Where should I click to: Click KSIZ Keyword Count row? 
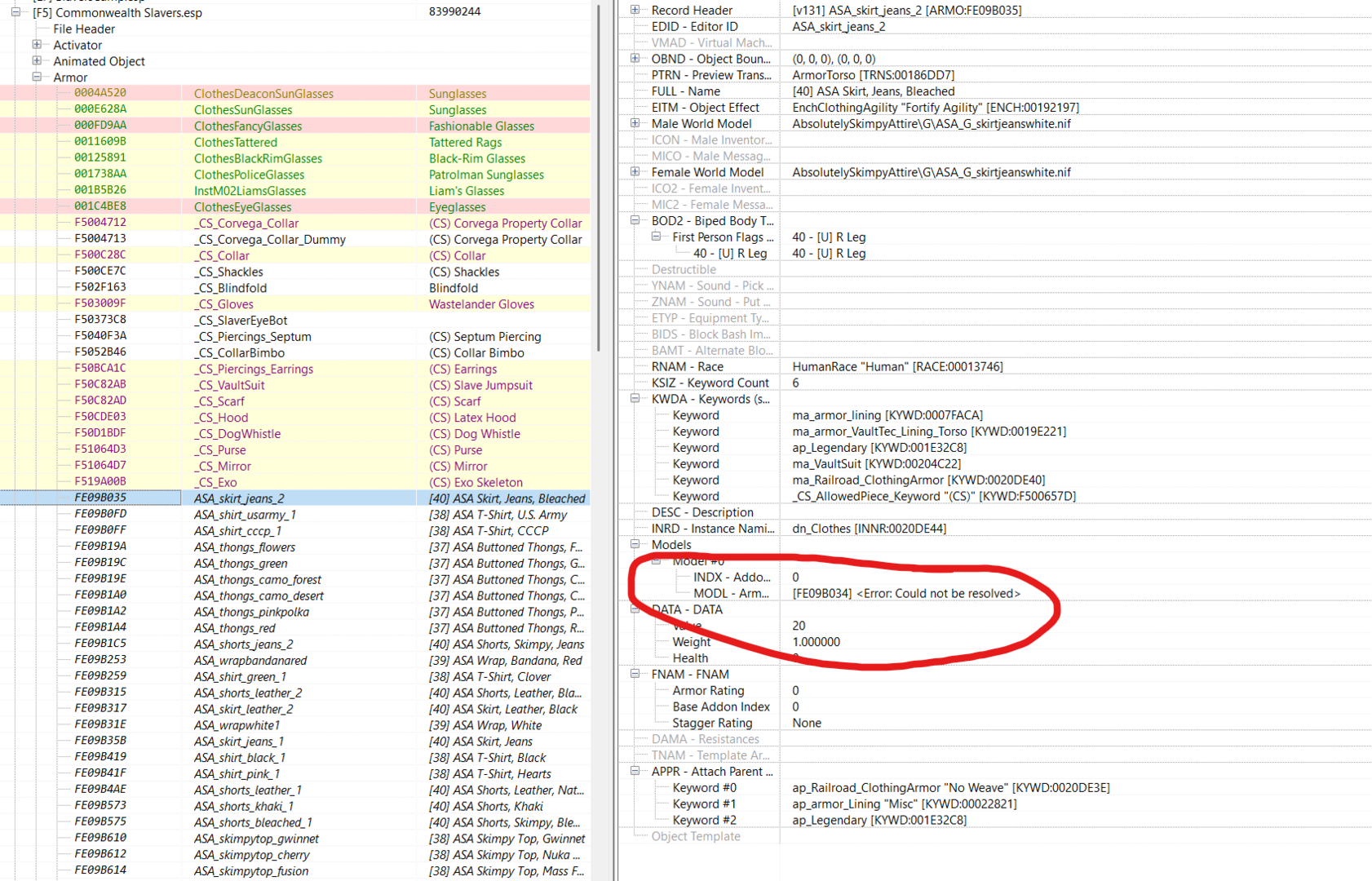[x=994, y=383]
